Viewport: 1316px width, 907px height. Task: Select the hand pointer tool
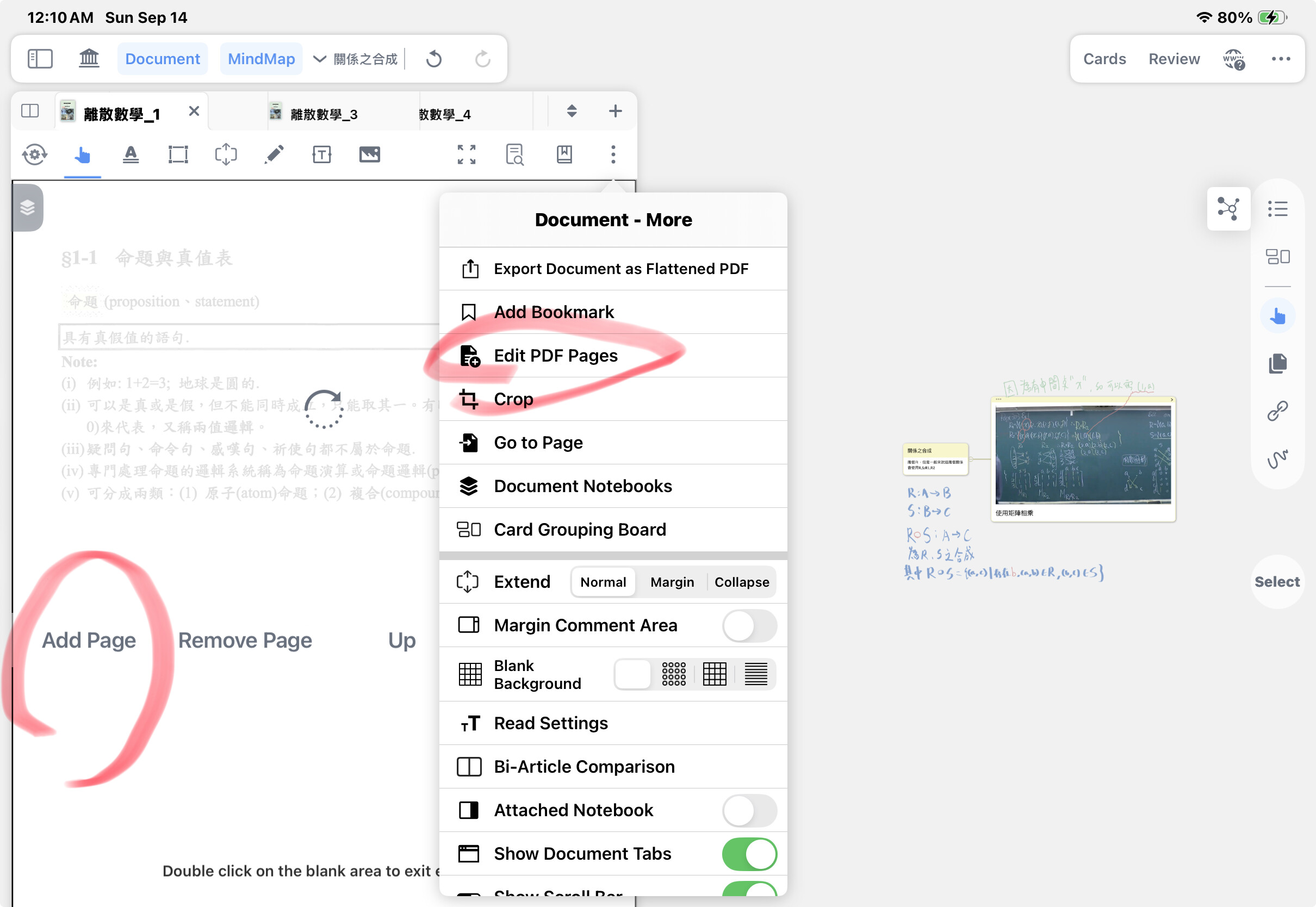[83, 154]
